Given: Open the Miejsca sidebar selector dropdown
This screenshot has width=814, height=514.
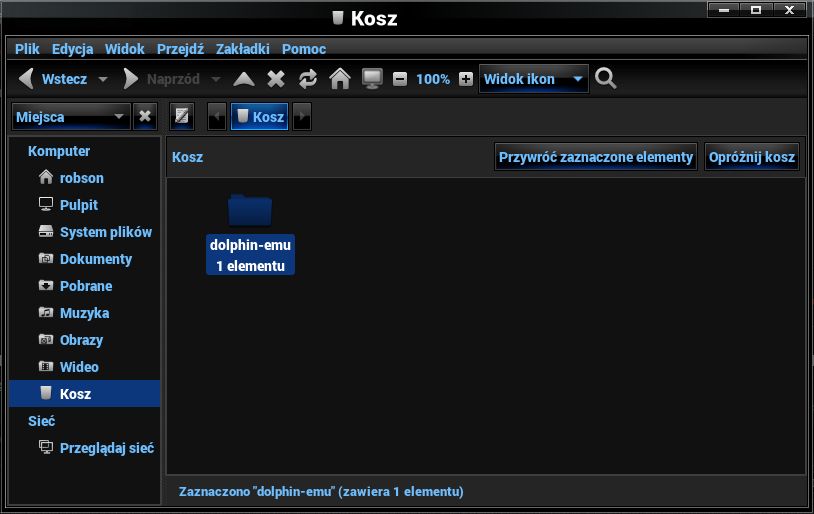Looking at the screenshot, I should click(x=71, y=117).
